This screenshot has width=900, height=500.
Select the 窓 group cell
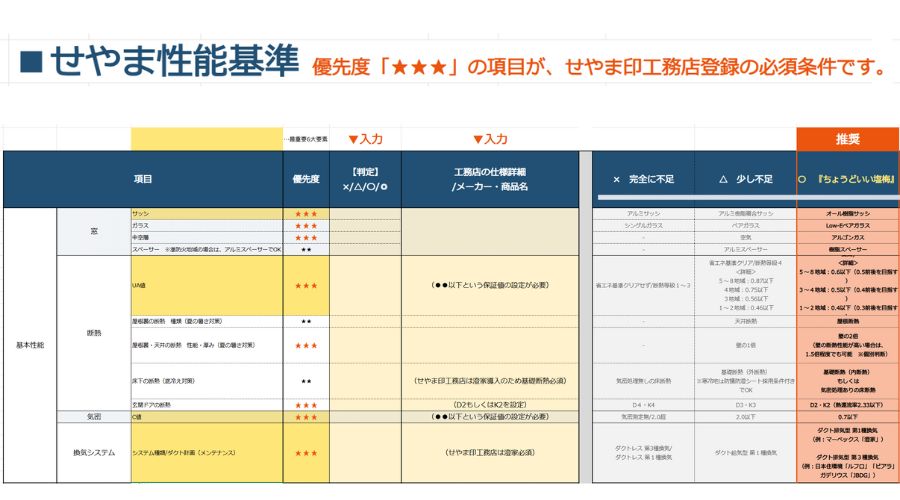click(94, 231)
